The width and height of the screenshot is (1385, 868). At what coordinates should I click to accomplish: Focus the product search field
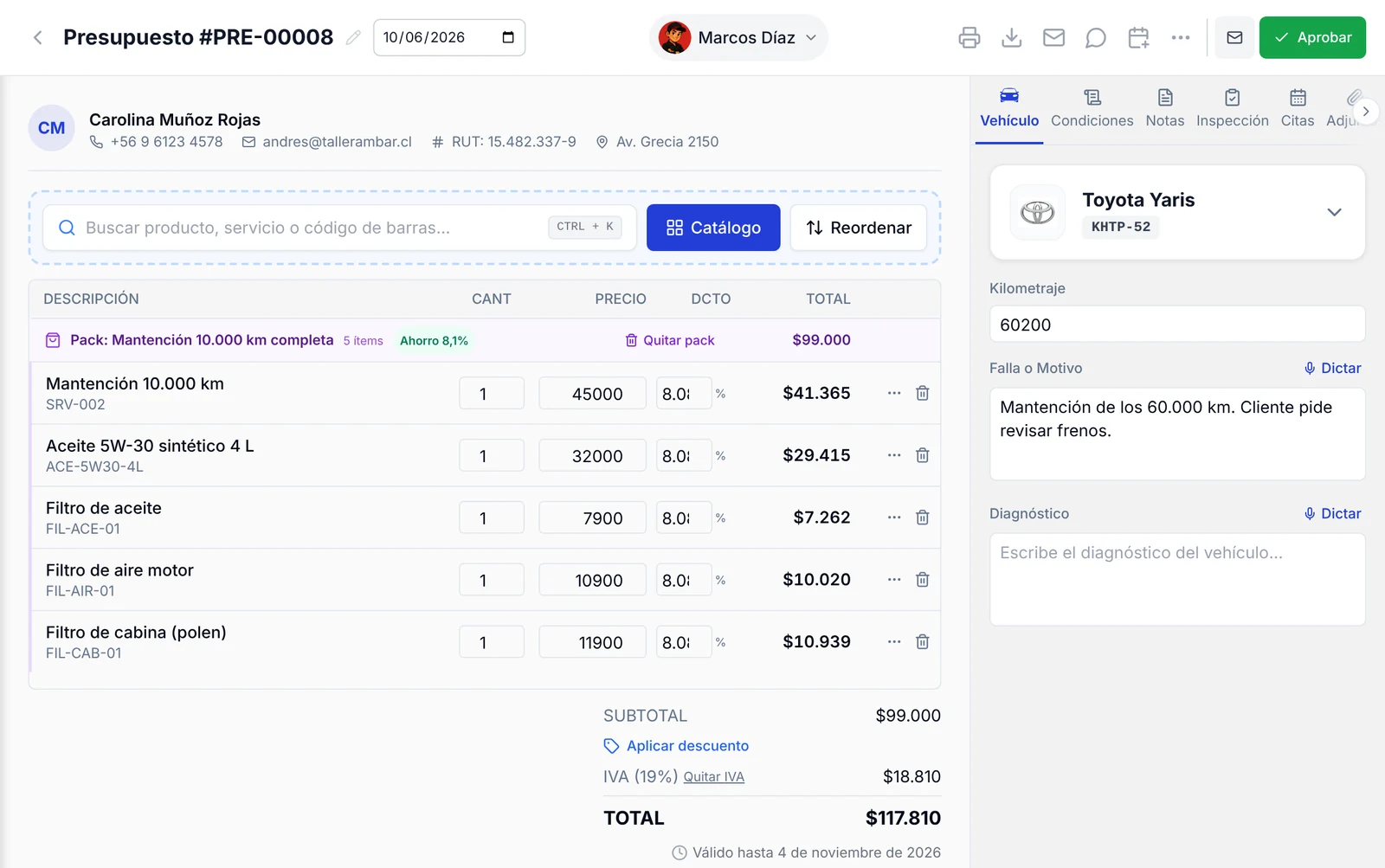click(339, 228)
